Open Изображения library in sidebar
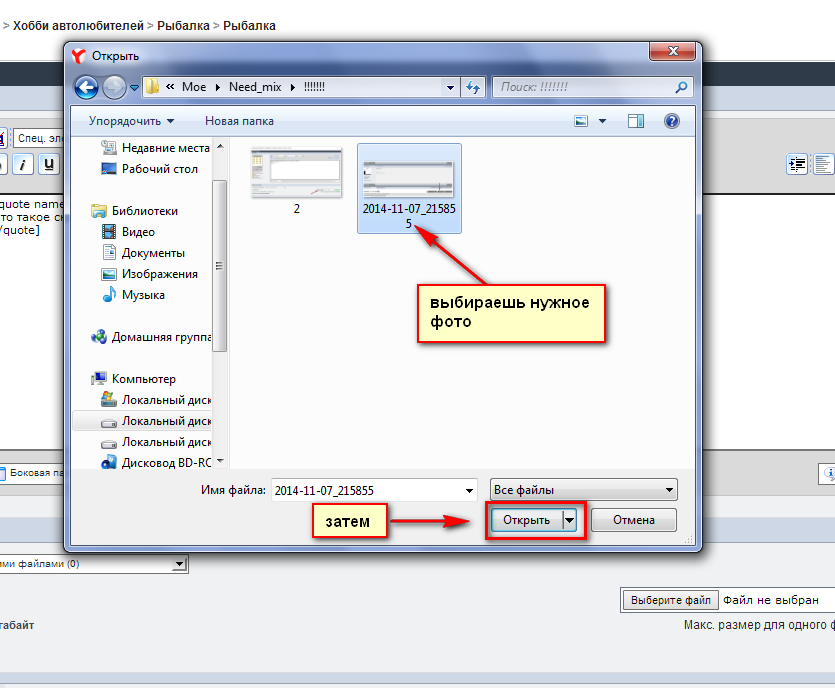Screen dimensions: 835x688 160,274
